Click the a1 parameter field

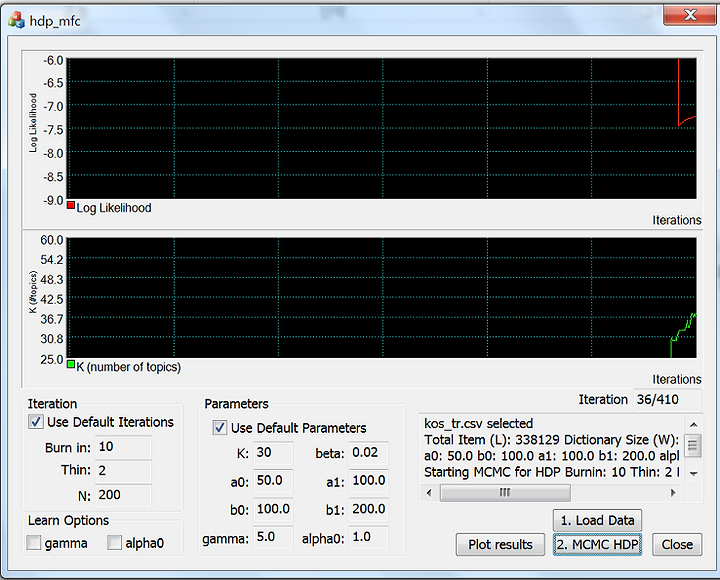coord(368,481)
